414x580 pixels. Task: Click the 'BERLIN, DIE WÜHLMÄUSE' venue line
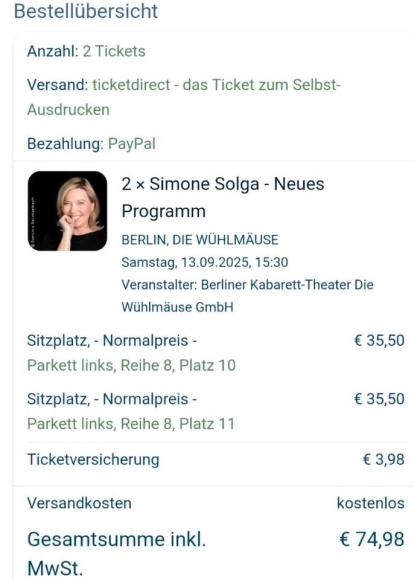point(200,240)
